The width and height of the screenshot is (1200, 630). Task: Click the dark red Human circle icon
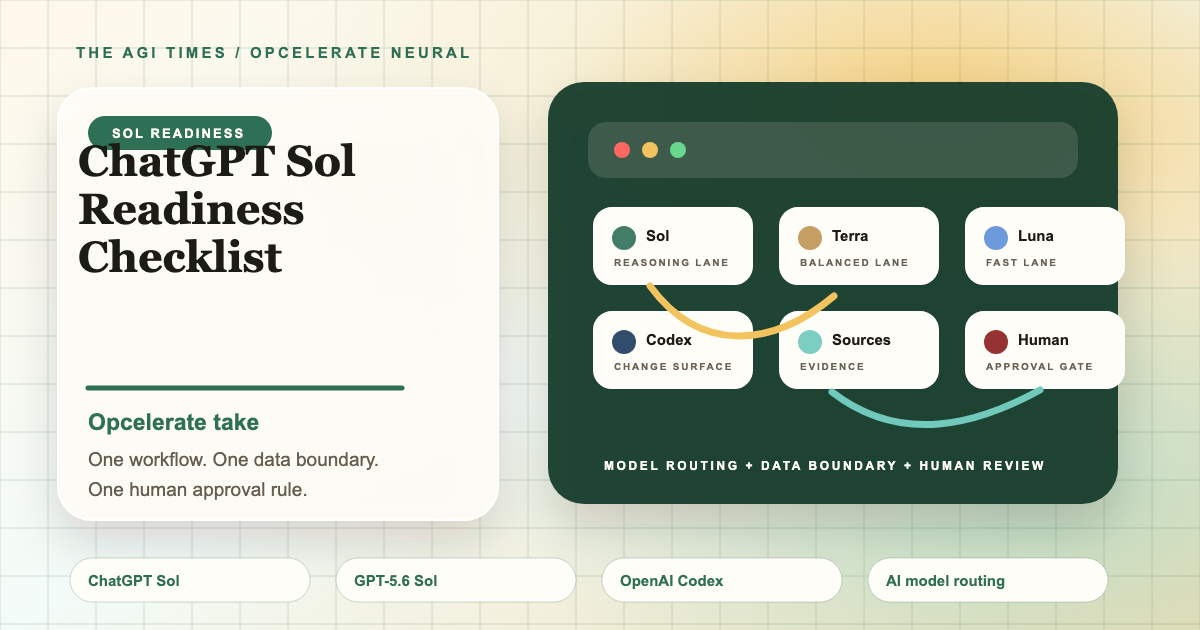coord(996,342)
